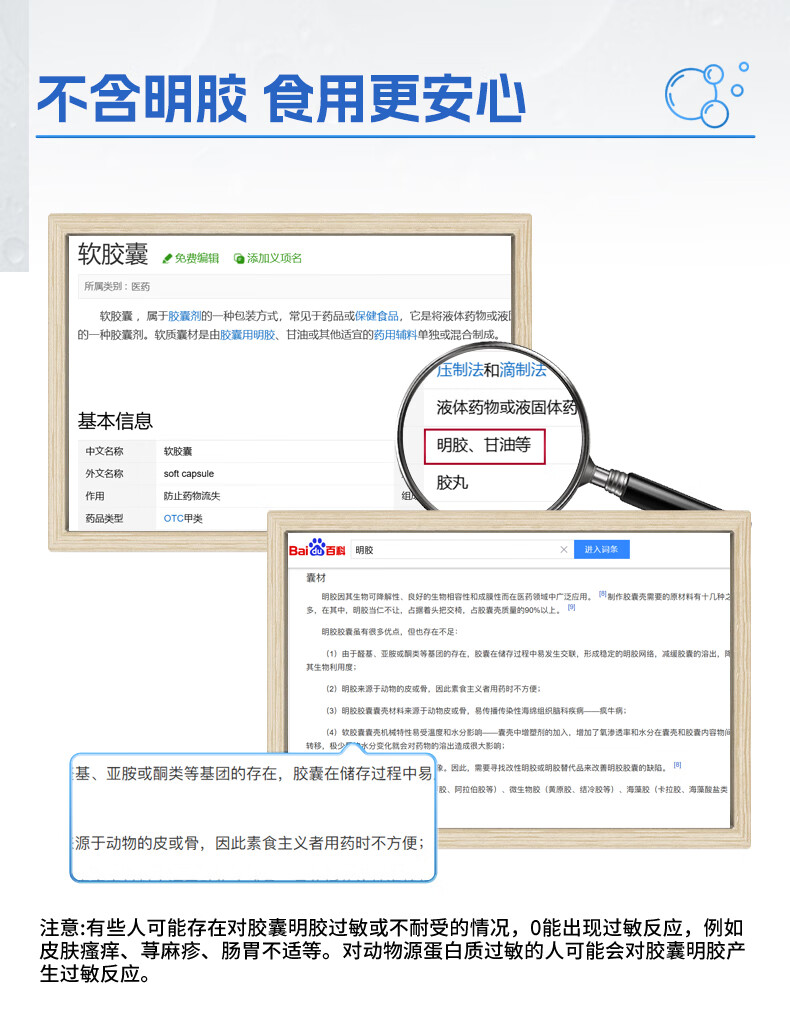This screenshot has height=1033, width=790.
Task: Click the bubble icon at top right
Action: [x=706, y=96]
